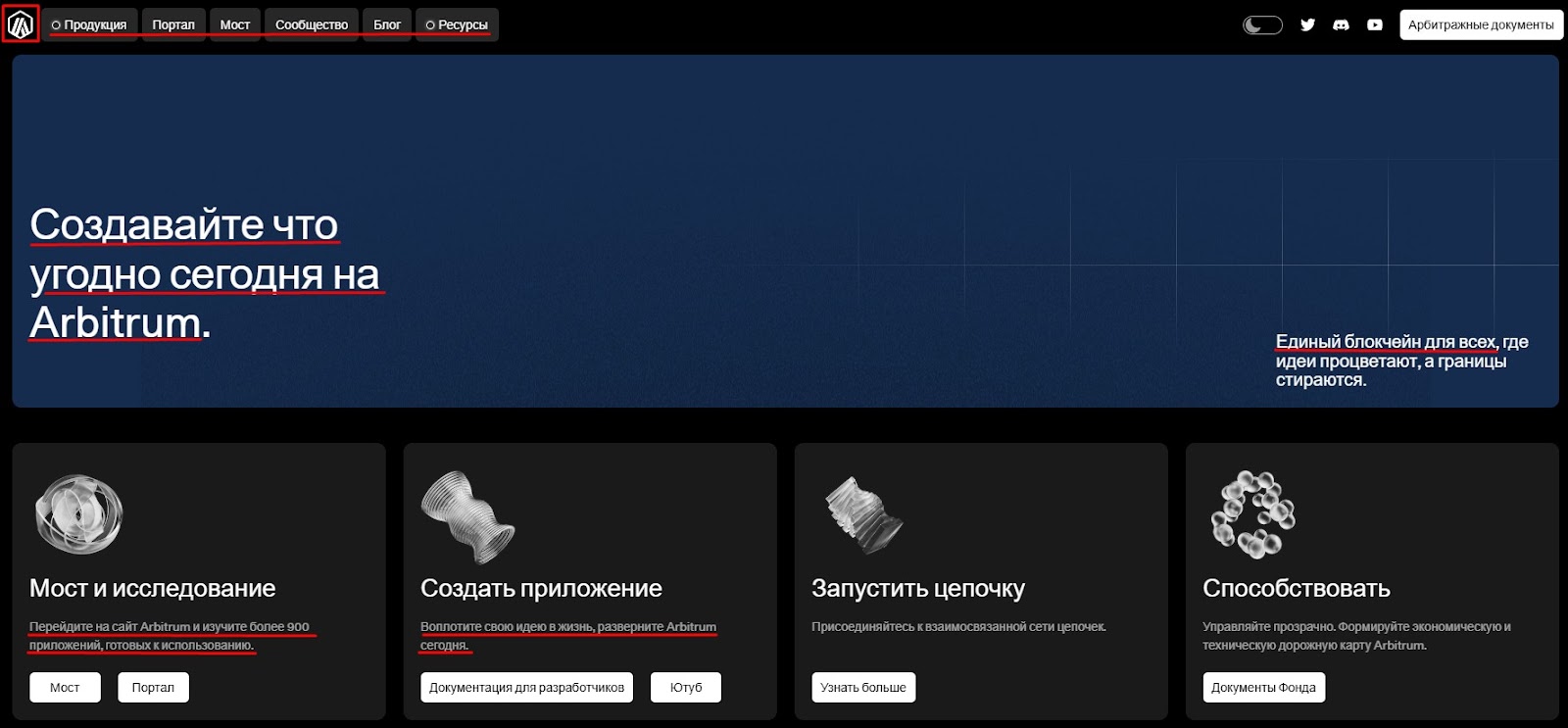Click the Способствовать heading
Image resolution: width=1568 pixels, height=728 pixels.
(x=1296, y=588)
